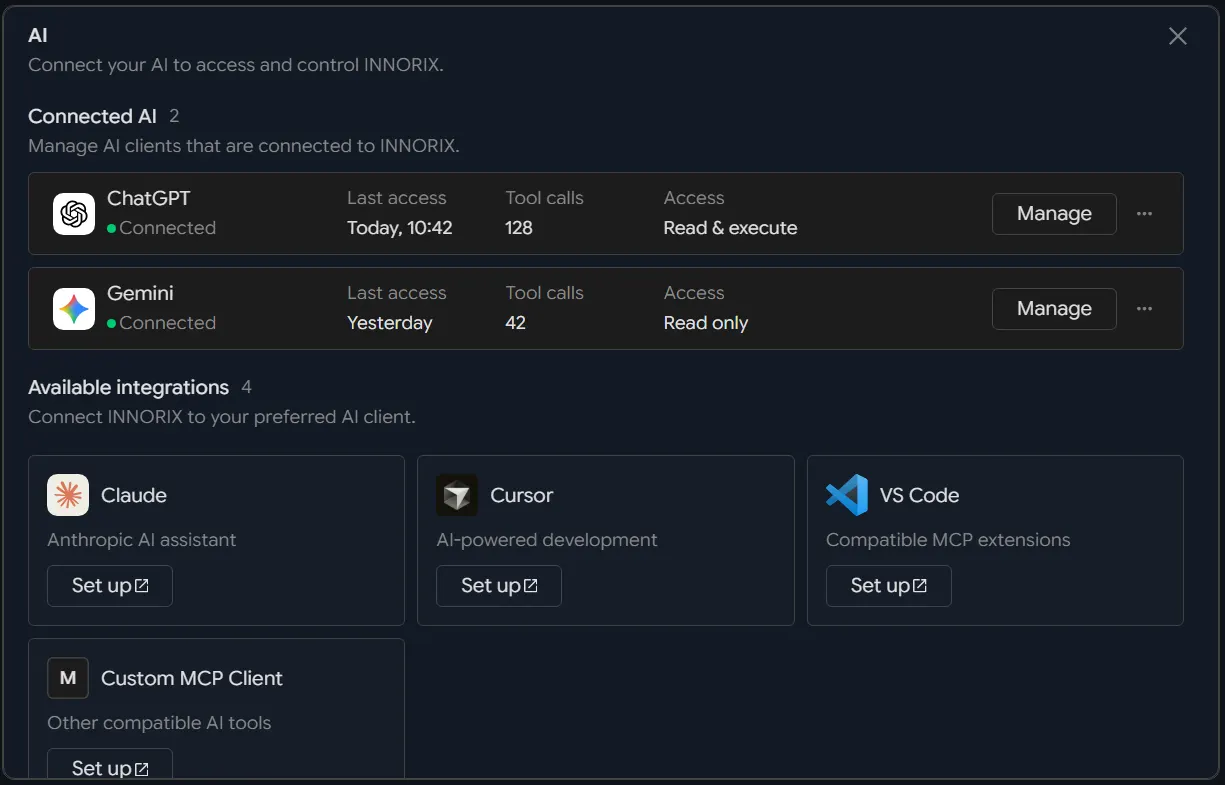1225x785 pixels.
Task: Click ChatGPT's 'Today, 10:42' last access value
Action: click(x=400, y=228)
